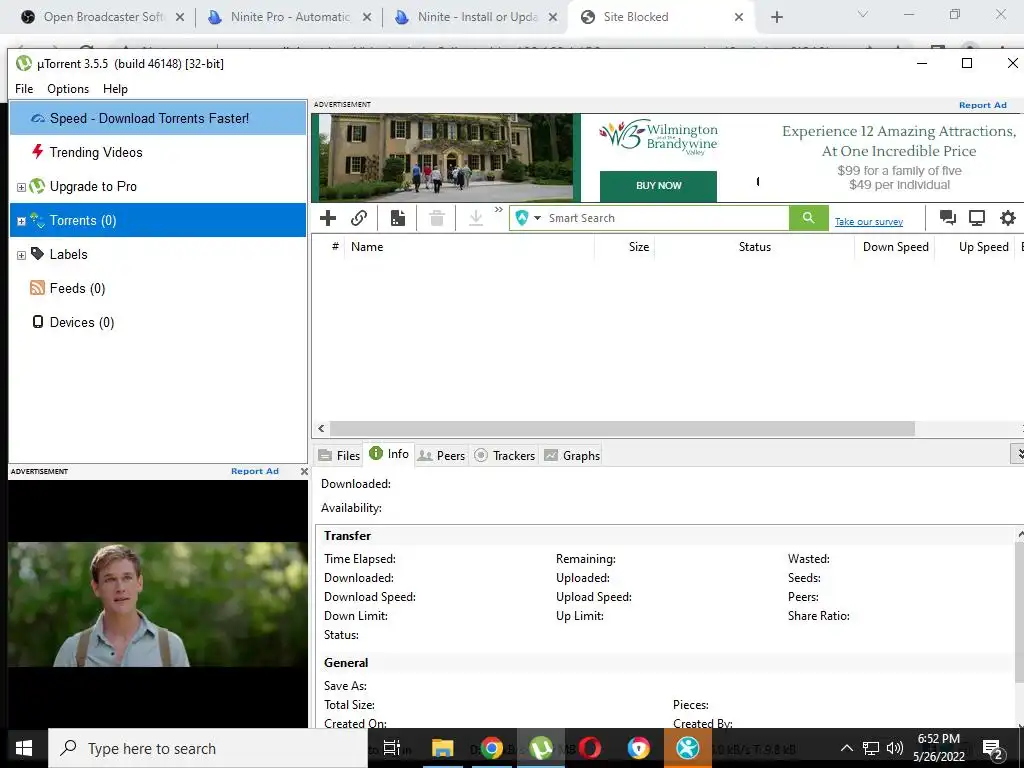The height and width of the screenshot is (768, 1024).
Task: Click the Create New Torrent file icon
Action: tap(398, 217)
